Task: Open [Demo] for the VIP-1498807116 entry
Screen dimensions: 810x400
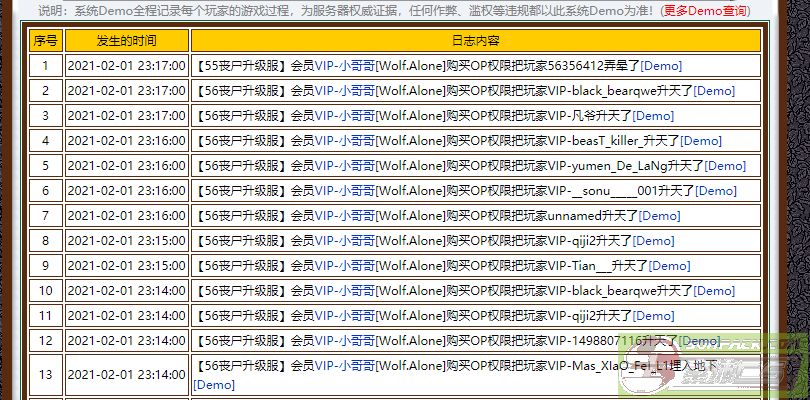Action: click(x=699, y=341)
